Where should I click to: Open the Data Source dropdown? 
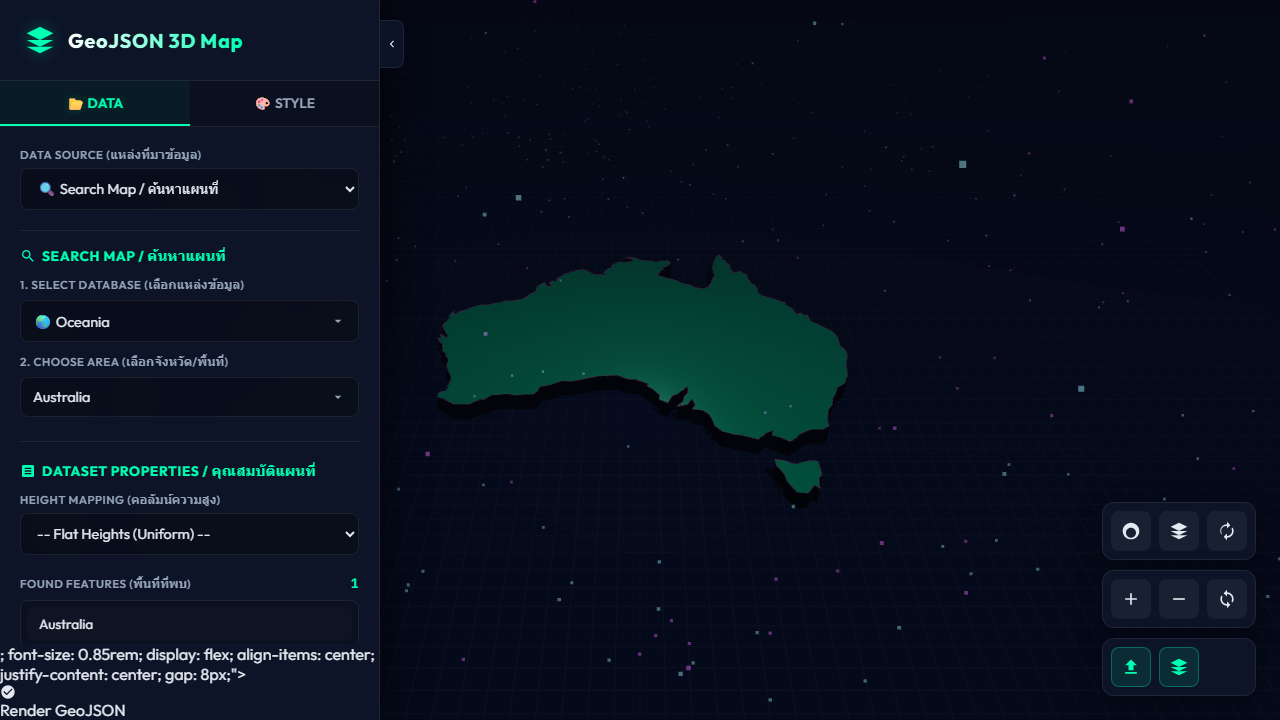click(189, 189)
